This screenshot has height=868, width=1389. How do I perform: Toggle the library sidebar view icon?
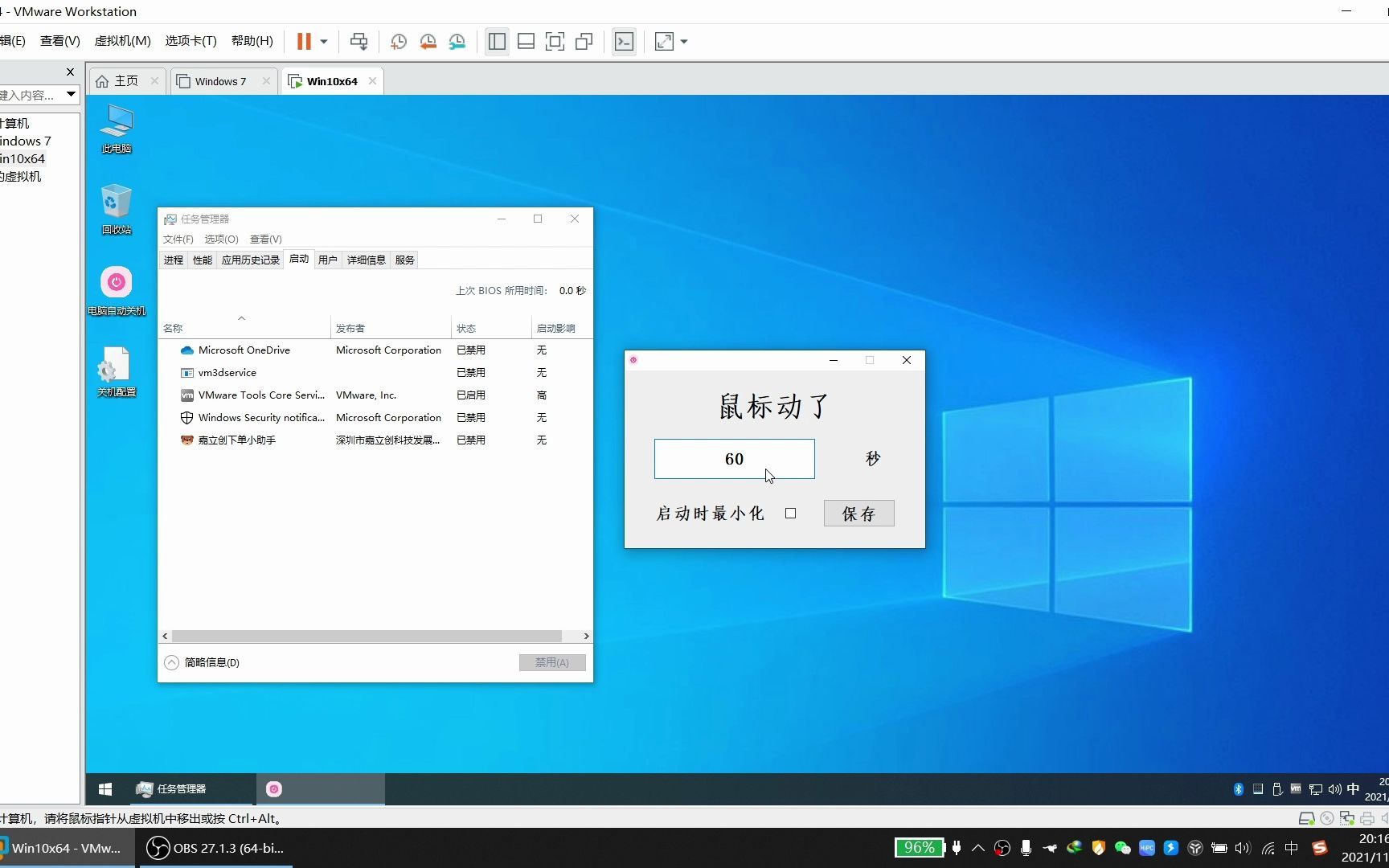pos(497,41)
